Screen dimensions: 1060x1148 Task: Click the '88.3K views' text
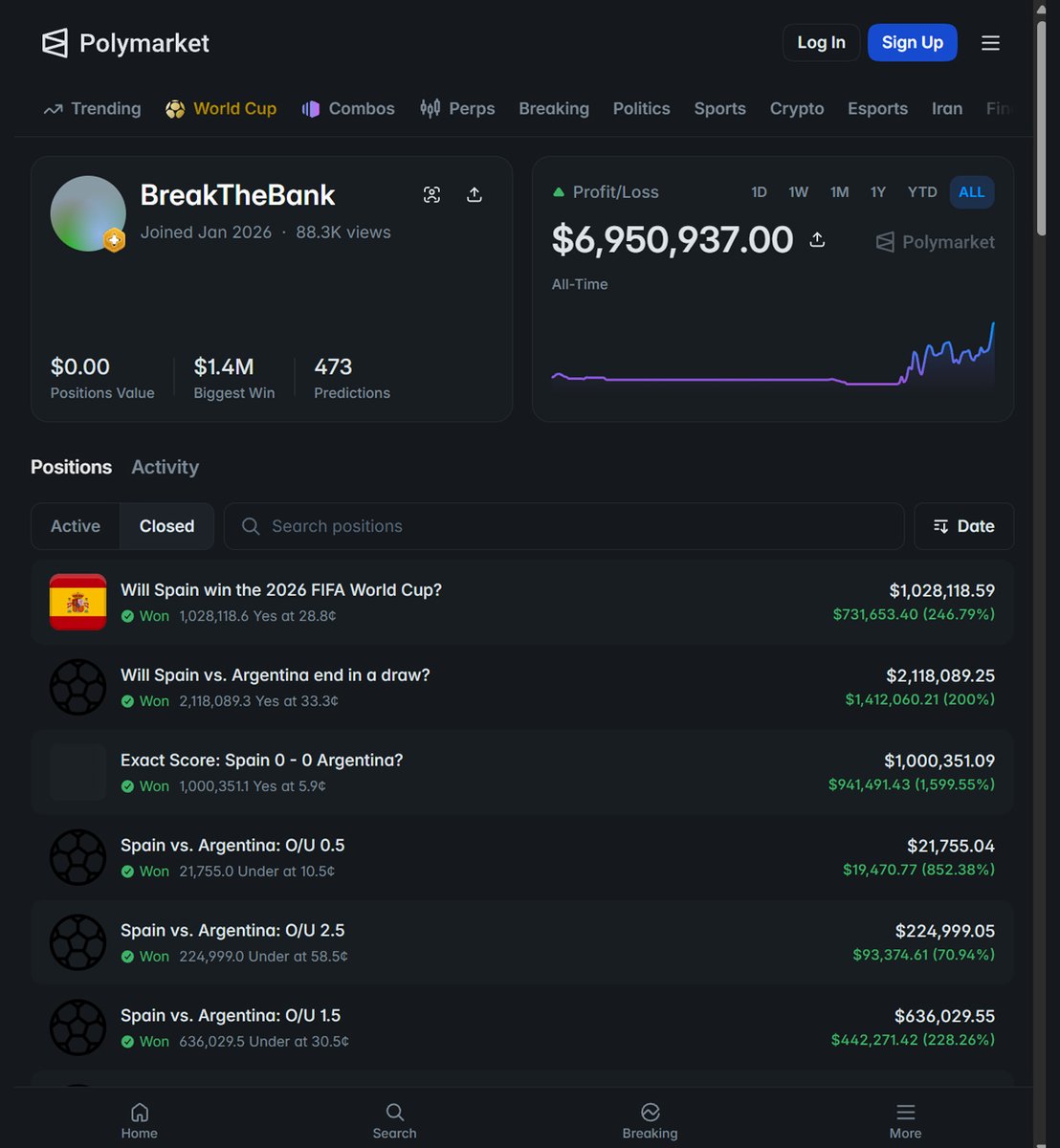click(x=343, y=232)
